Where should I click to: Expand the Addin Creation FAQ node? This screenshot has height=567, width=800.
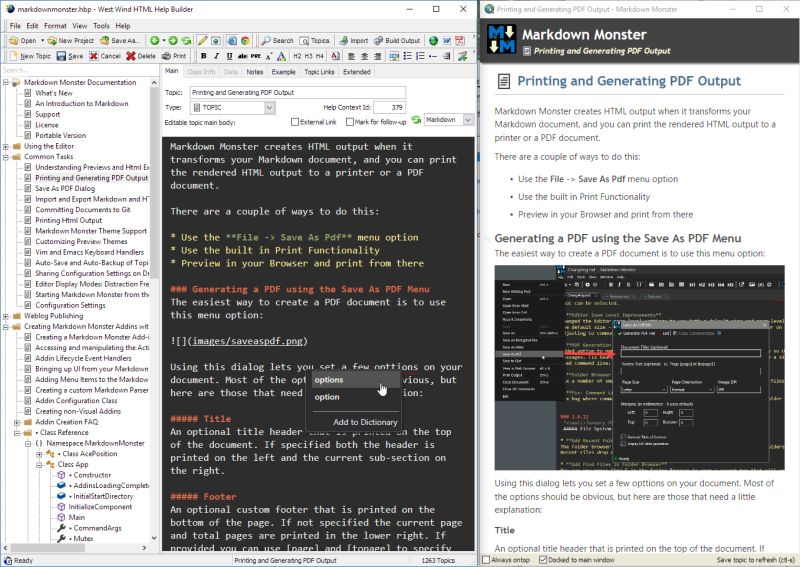click(x=17, y=423)
